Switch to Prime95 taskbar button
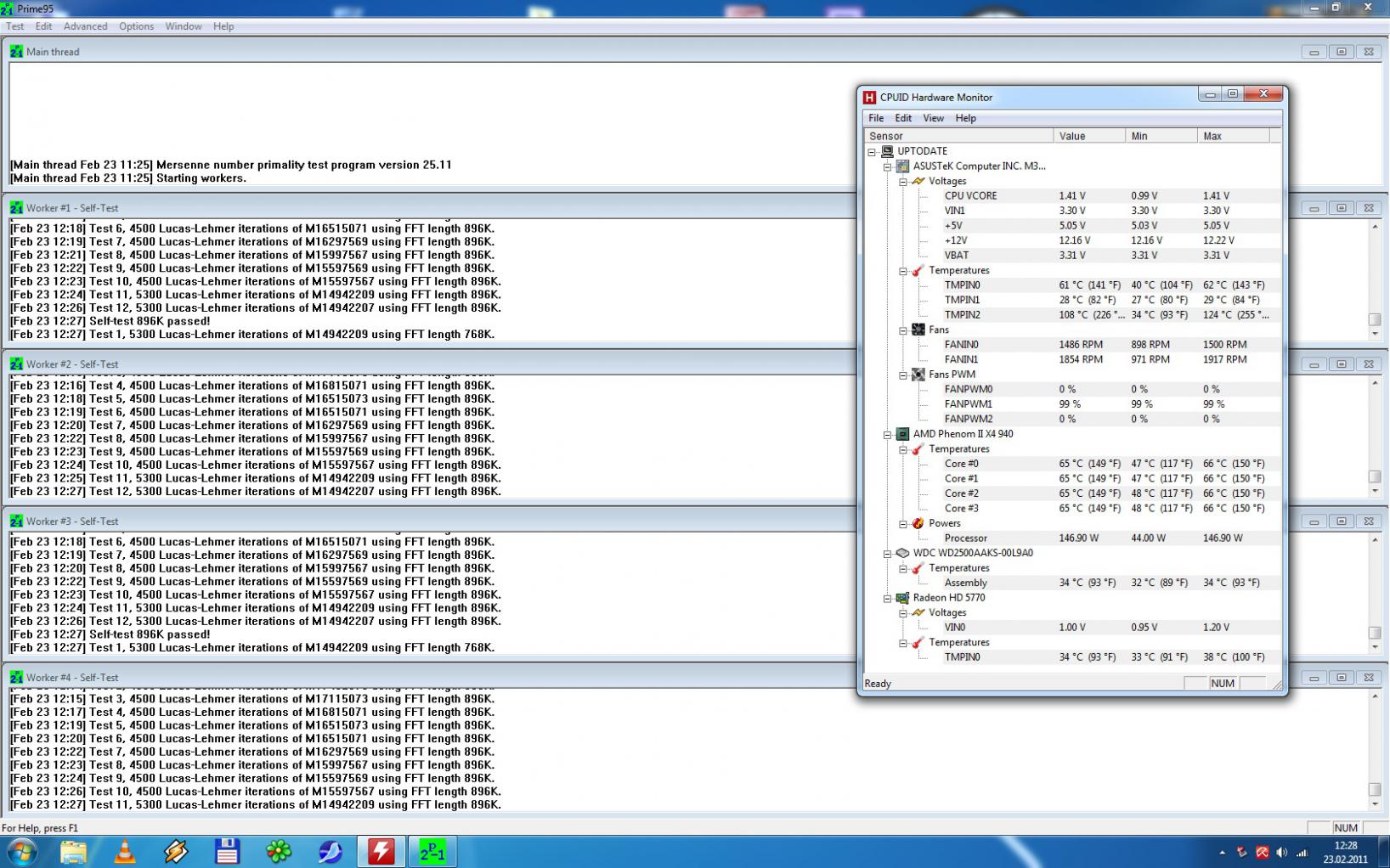The image size is (1390, 868). coord(432,851)
